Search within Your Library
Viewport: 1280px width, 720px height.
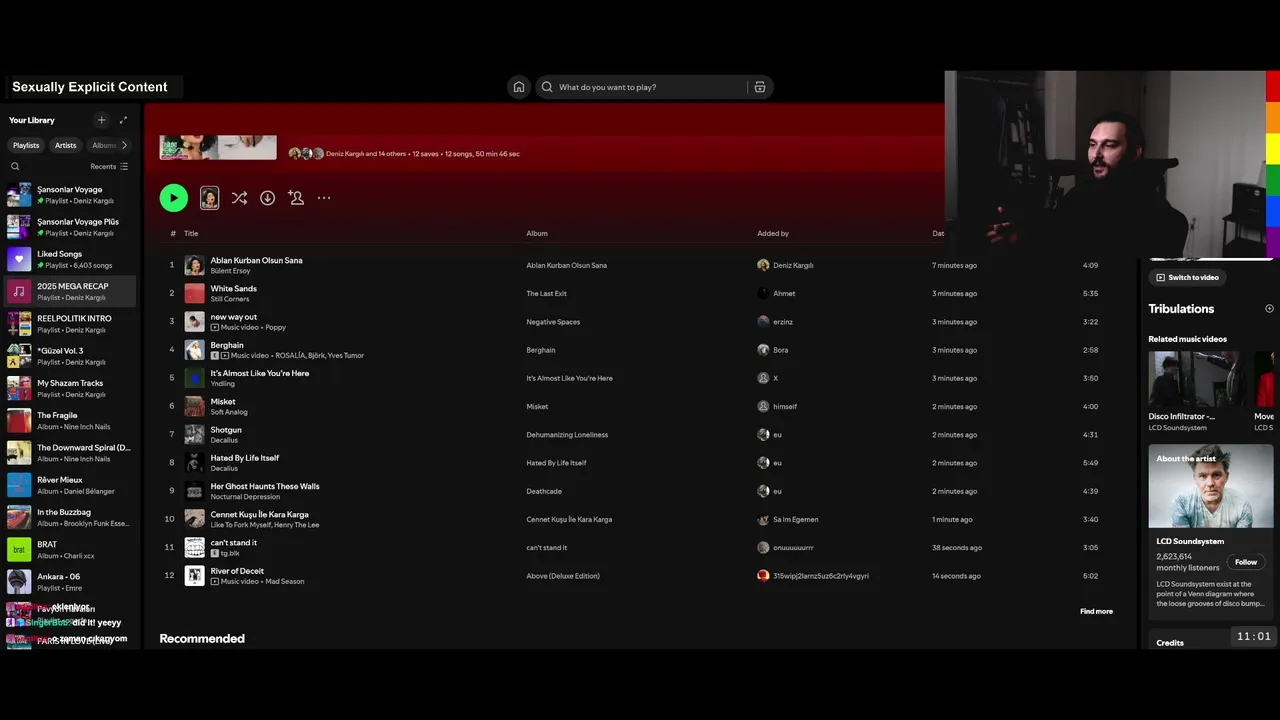(15, 167)
